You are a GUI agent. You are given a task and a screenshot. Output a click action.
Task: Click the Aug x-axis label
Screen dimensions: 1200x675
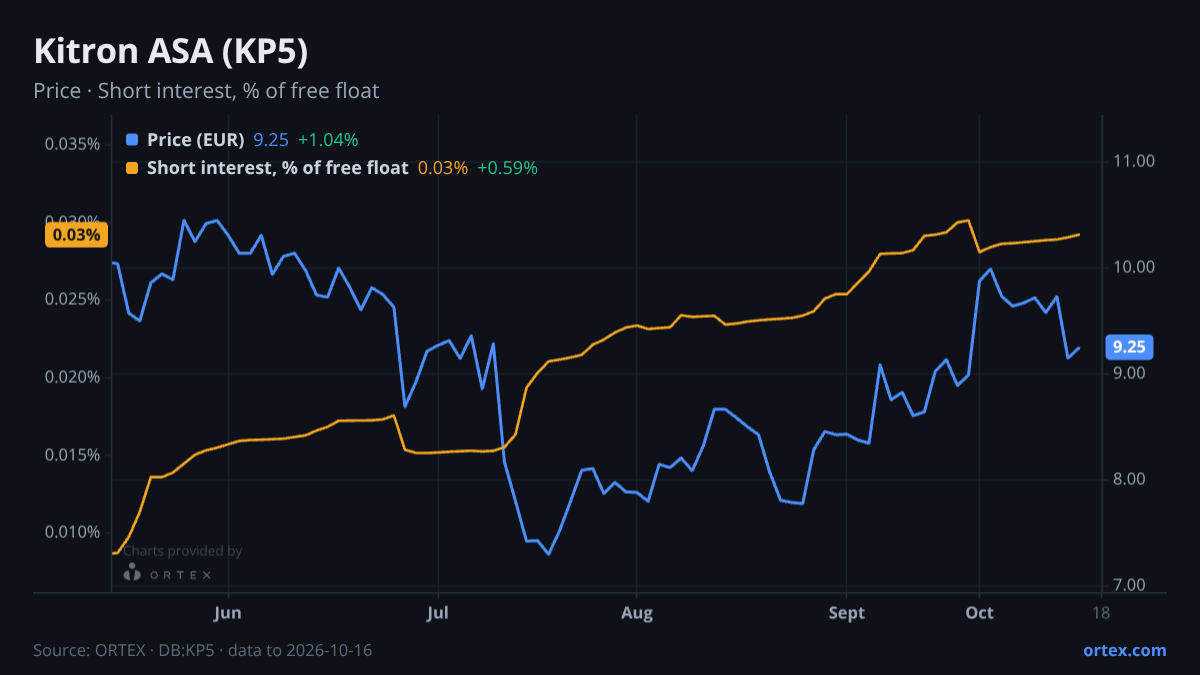pyautogui.click(x=637, y=612)
